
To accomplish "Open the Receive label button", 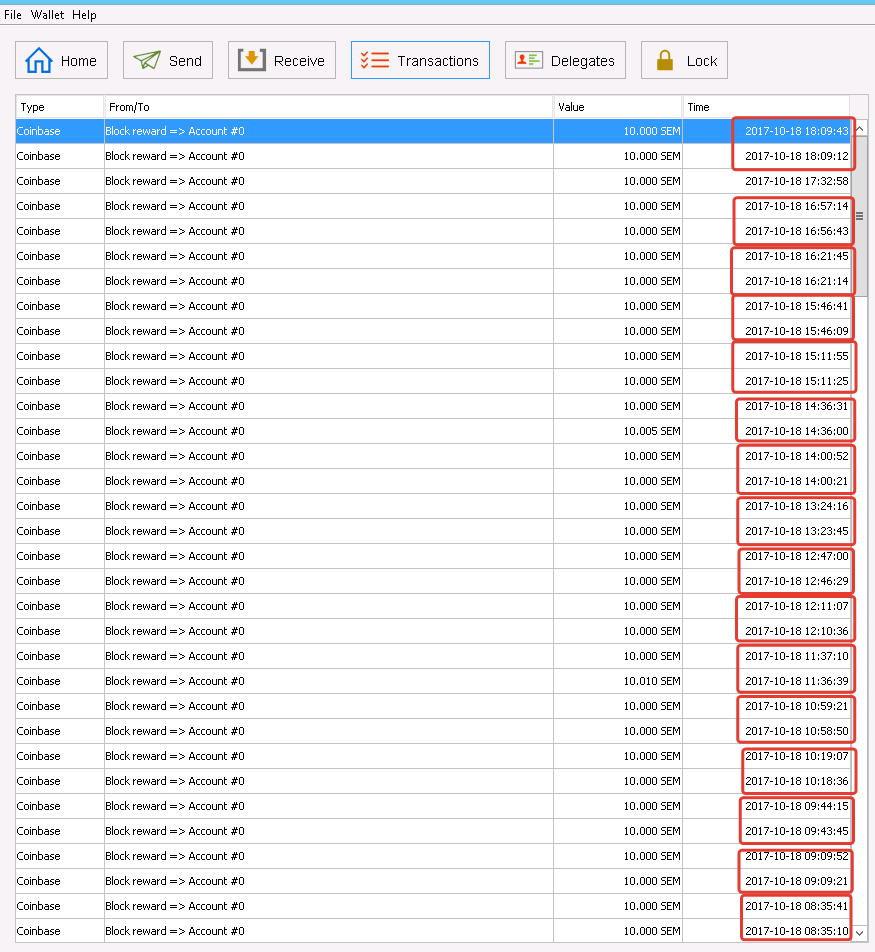I will tap(282, 60).
